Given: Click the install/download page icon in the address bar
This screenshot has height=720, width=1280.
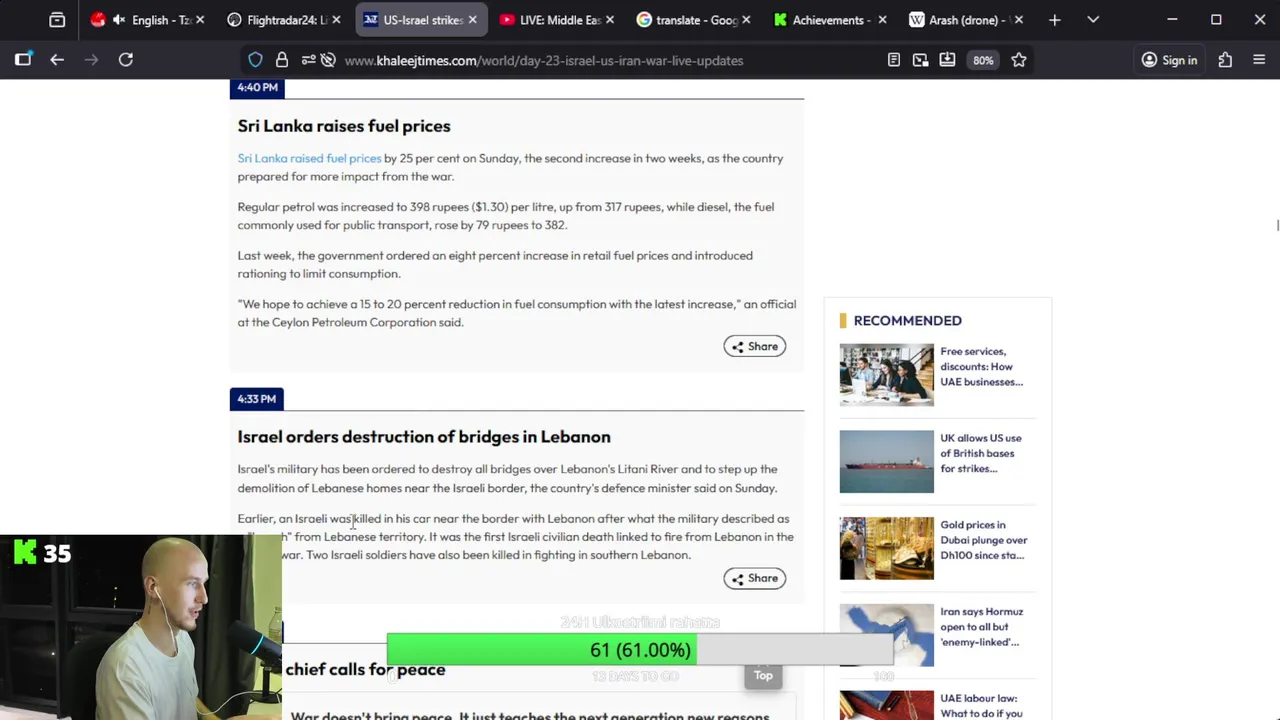Looking at the screenshot, I should 947,60.
